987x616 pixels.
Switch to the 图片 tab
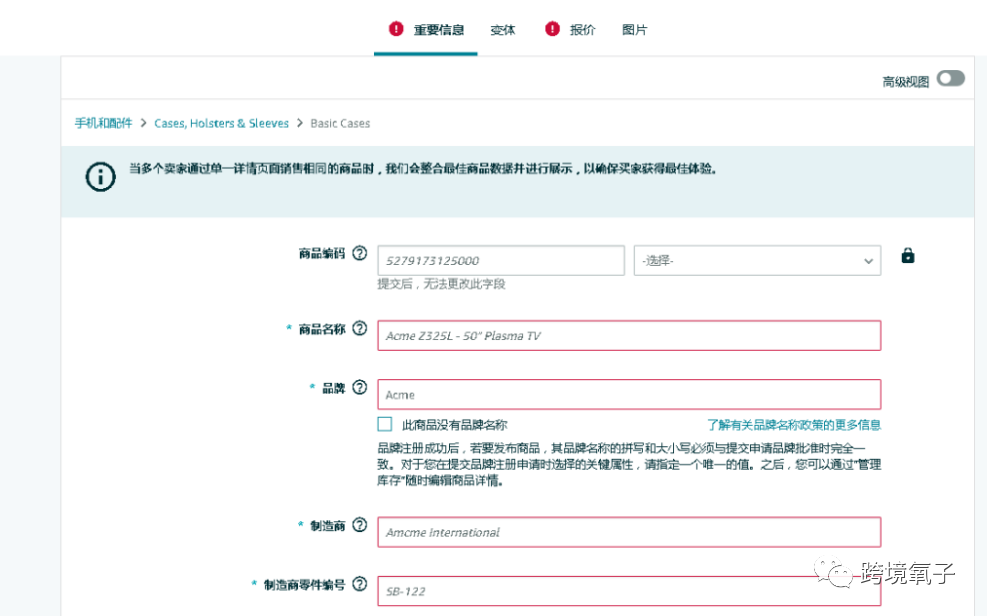[635, 30]
